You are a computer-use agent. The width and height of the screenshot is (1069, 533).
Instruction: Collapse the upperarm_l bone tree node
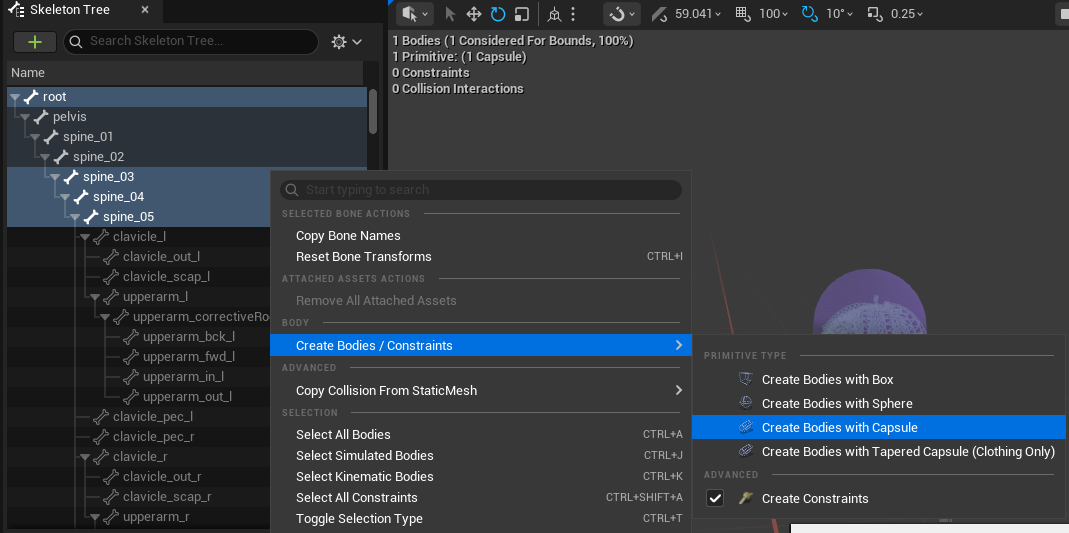tap(95, 297)
